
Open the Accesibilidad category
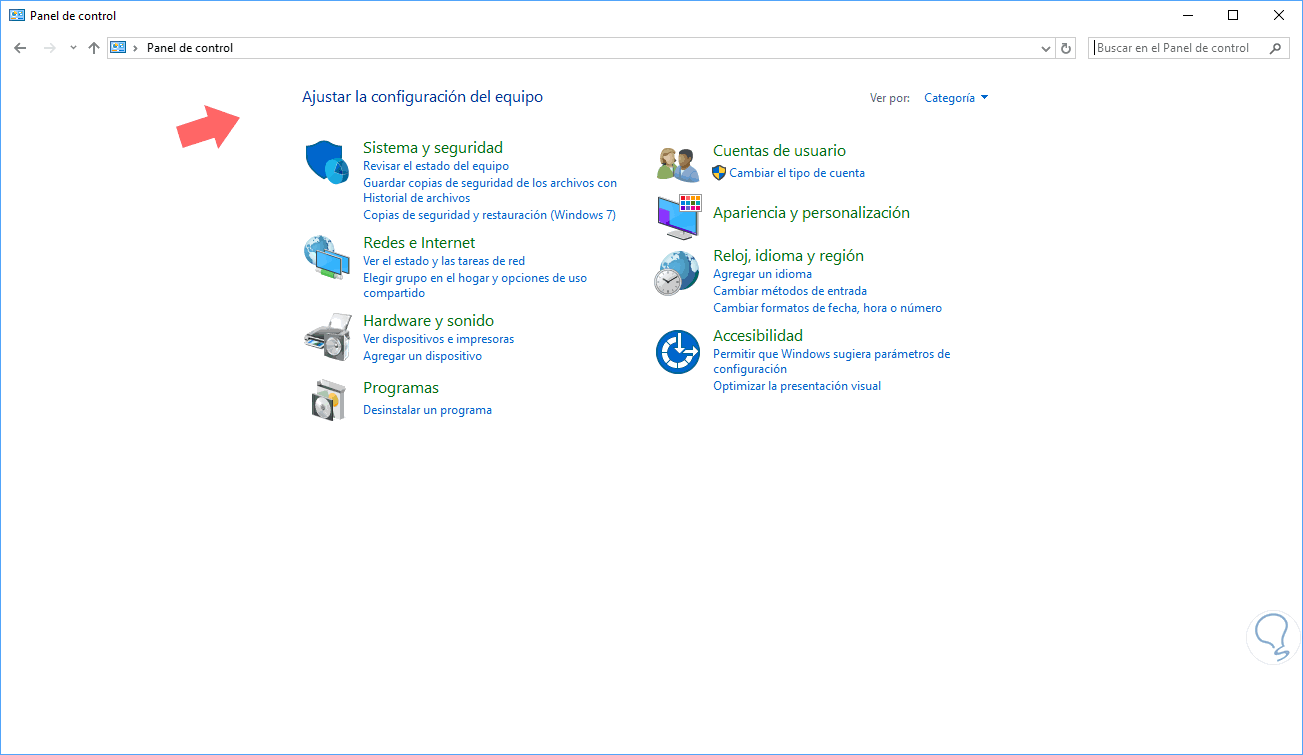click(758, 336)
